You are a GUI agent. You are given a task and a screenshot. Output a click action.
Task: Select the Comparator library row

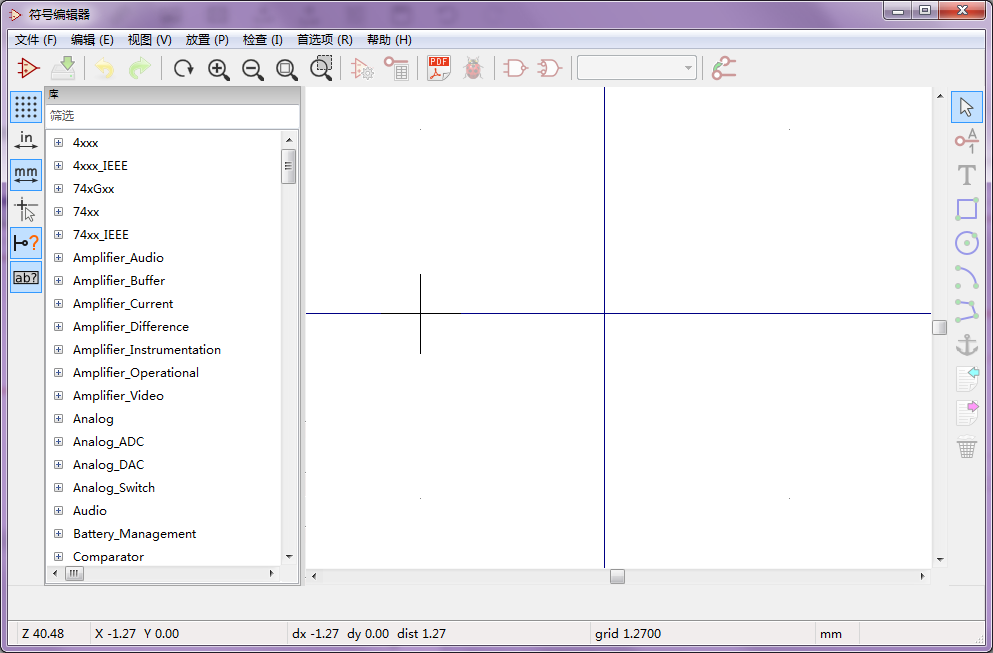[108, 557]
